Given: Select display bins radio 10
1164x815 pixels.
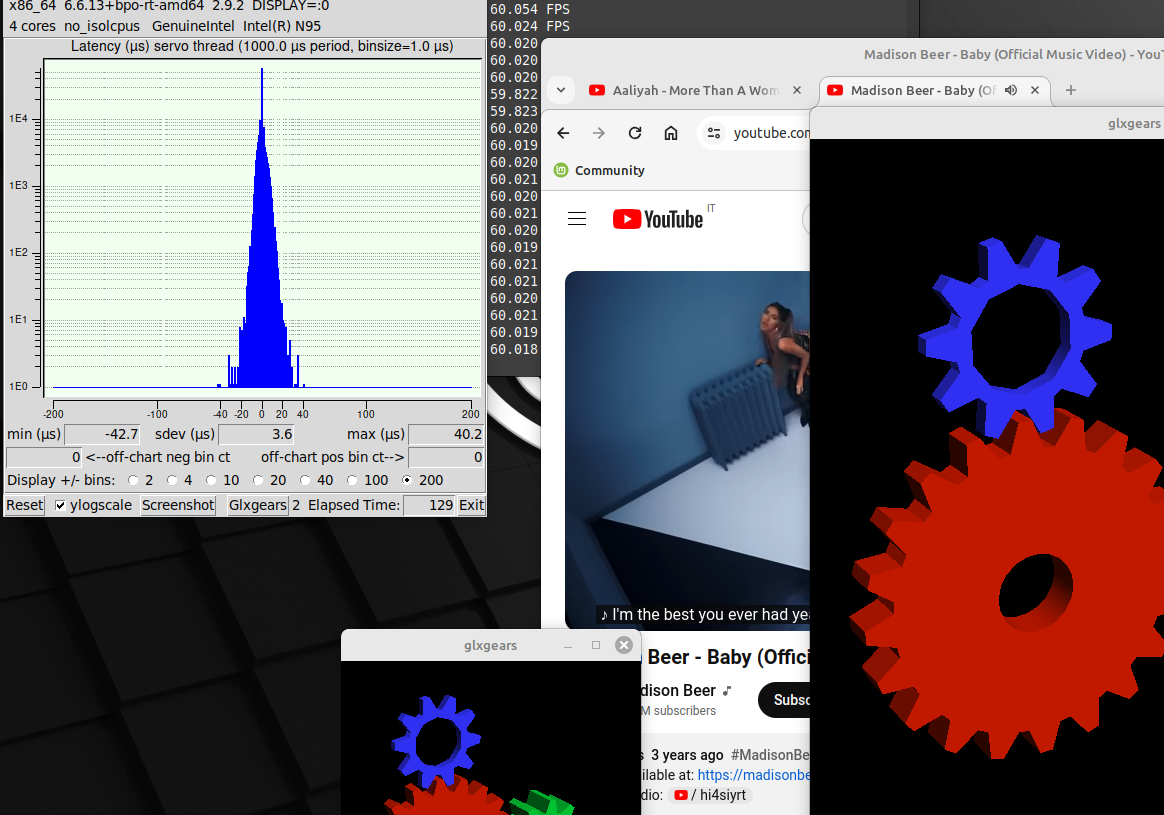Looking at the screenshot, I should pos(212,480).
